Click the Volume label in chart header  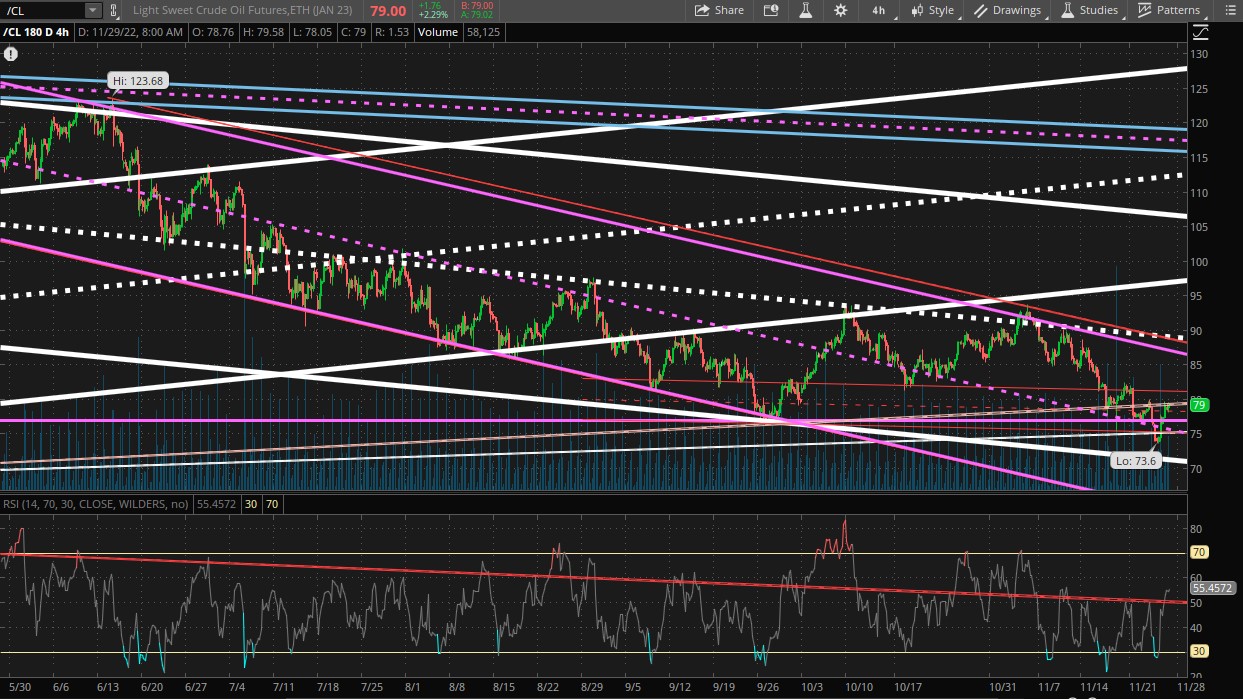click(437, 32)
